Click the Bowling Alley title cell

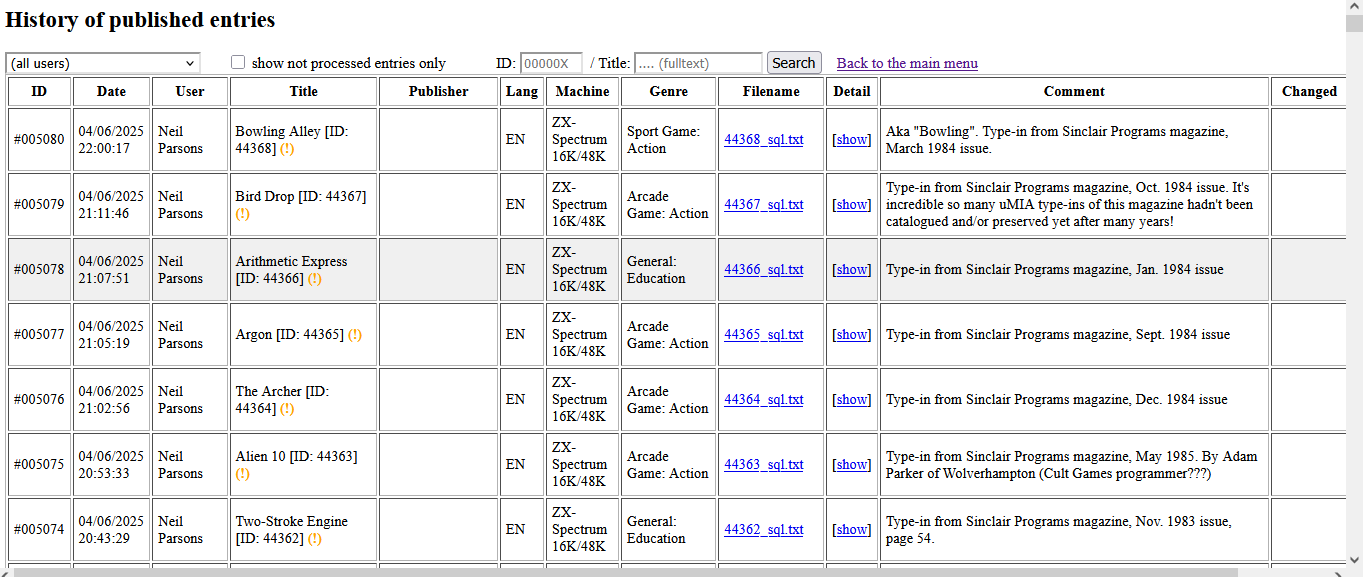point(304,139)
